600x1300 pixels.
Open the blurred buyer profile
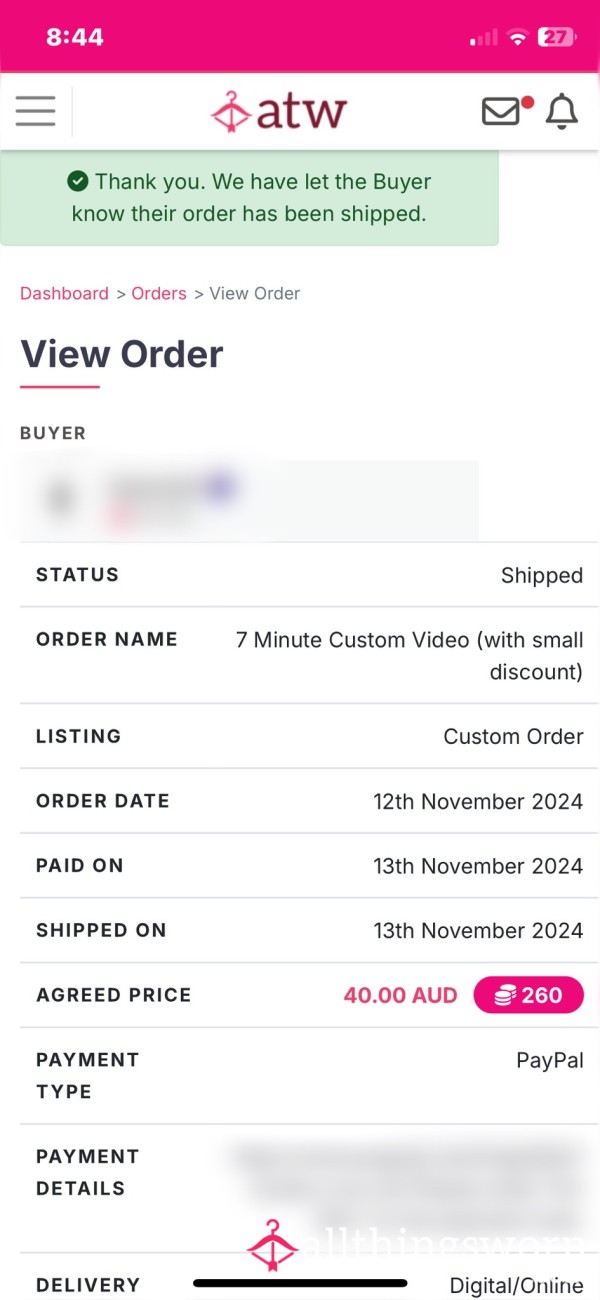pyautogui.click(x=249, y=501)
